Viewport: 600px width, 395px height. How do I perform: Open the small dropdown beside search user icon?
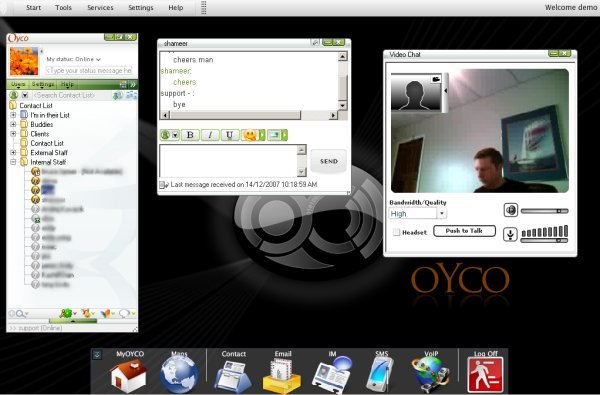tap(24, 95)
